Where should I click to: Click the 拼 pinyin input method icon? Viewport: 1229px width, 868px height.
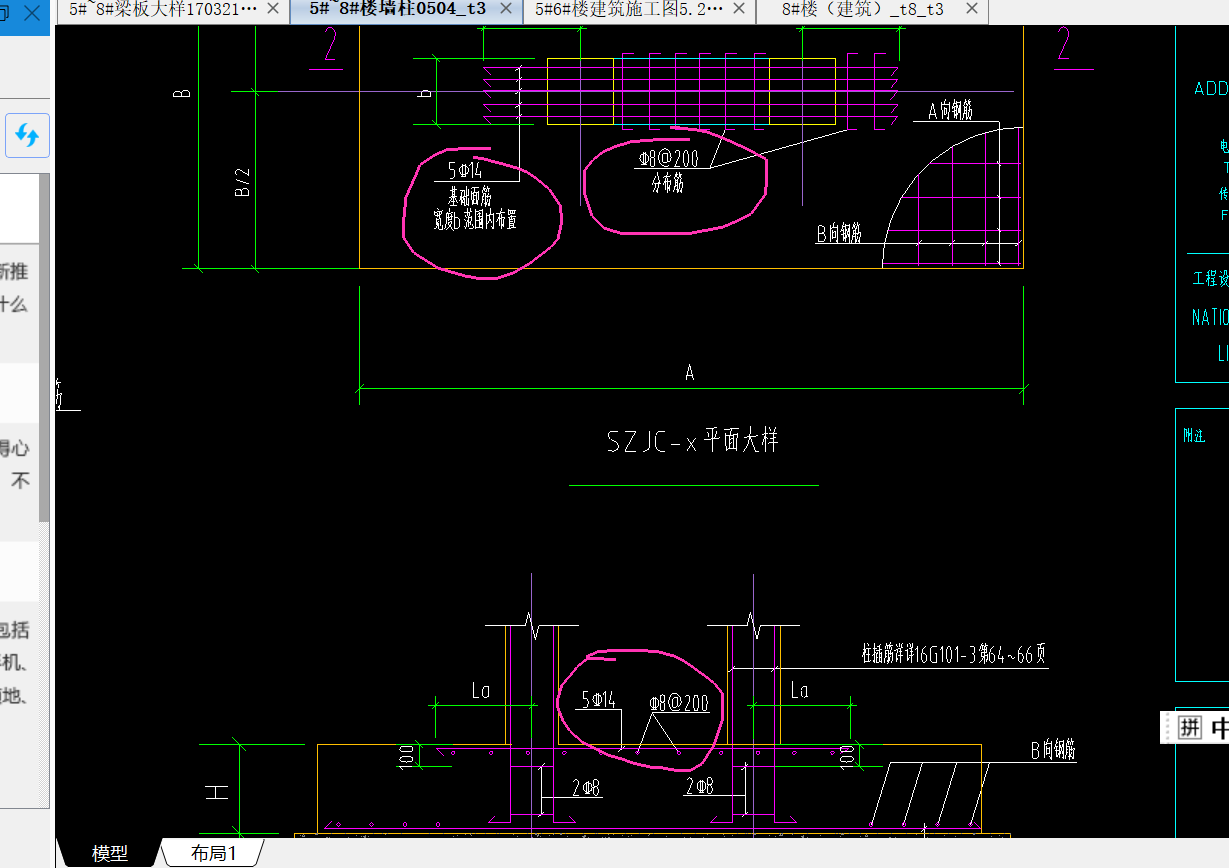pyautogui.click(x=1190, y=727)
